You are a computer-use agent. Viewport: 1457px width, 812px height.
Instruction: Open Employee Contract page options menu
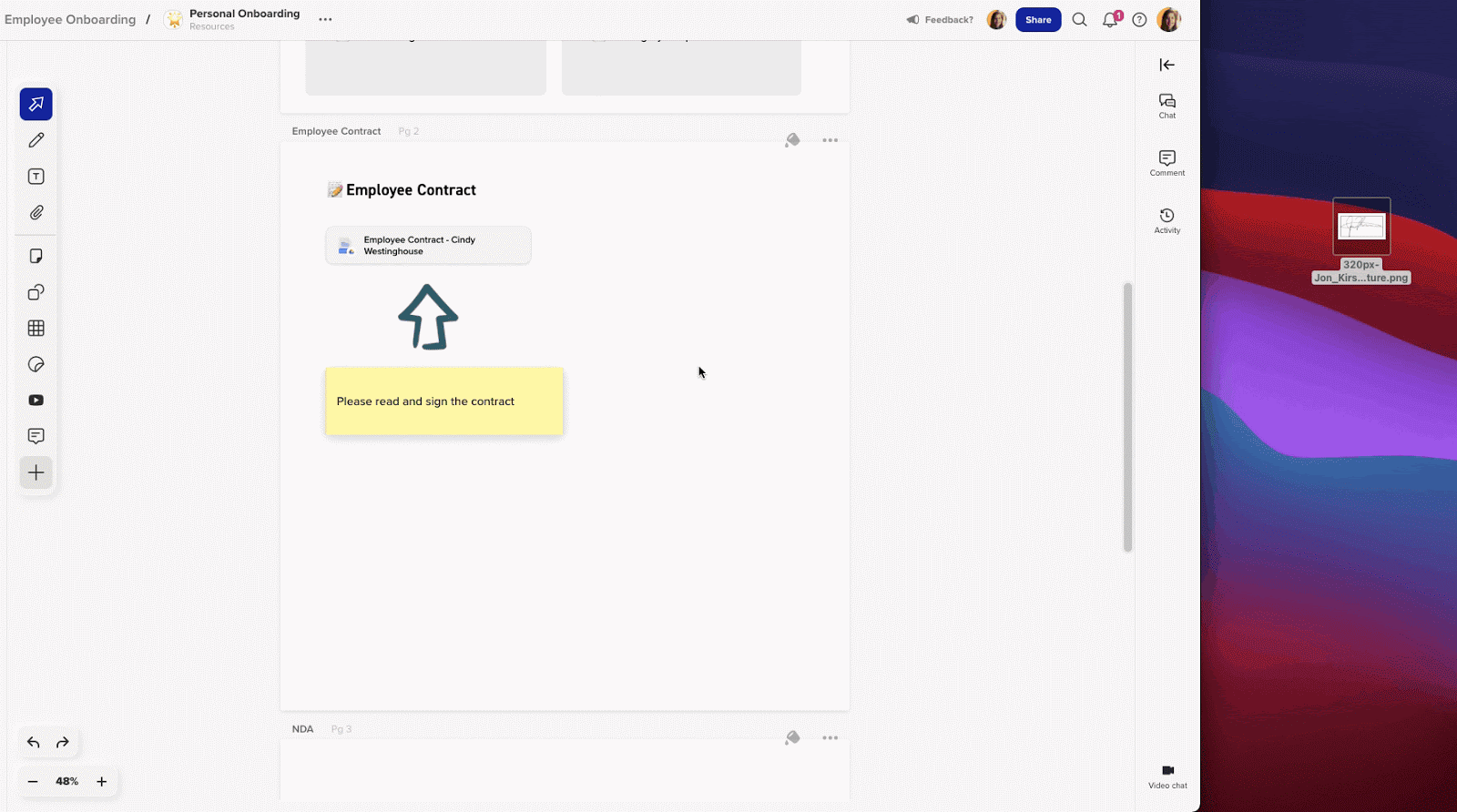[x=830, y=140]
